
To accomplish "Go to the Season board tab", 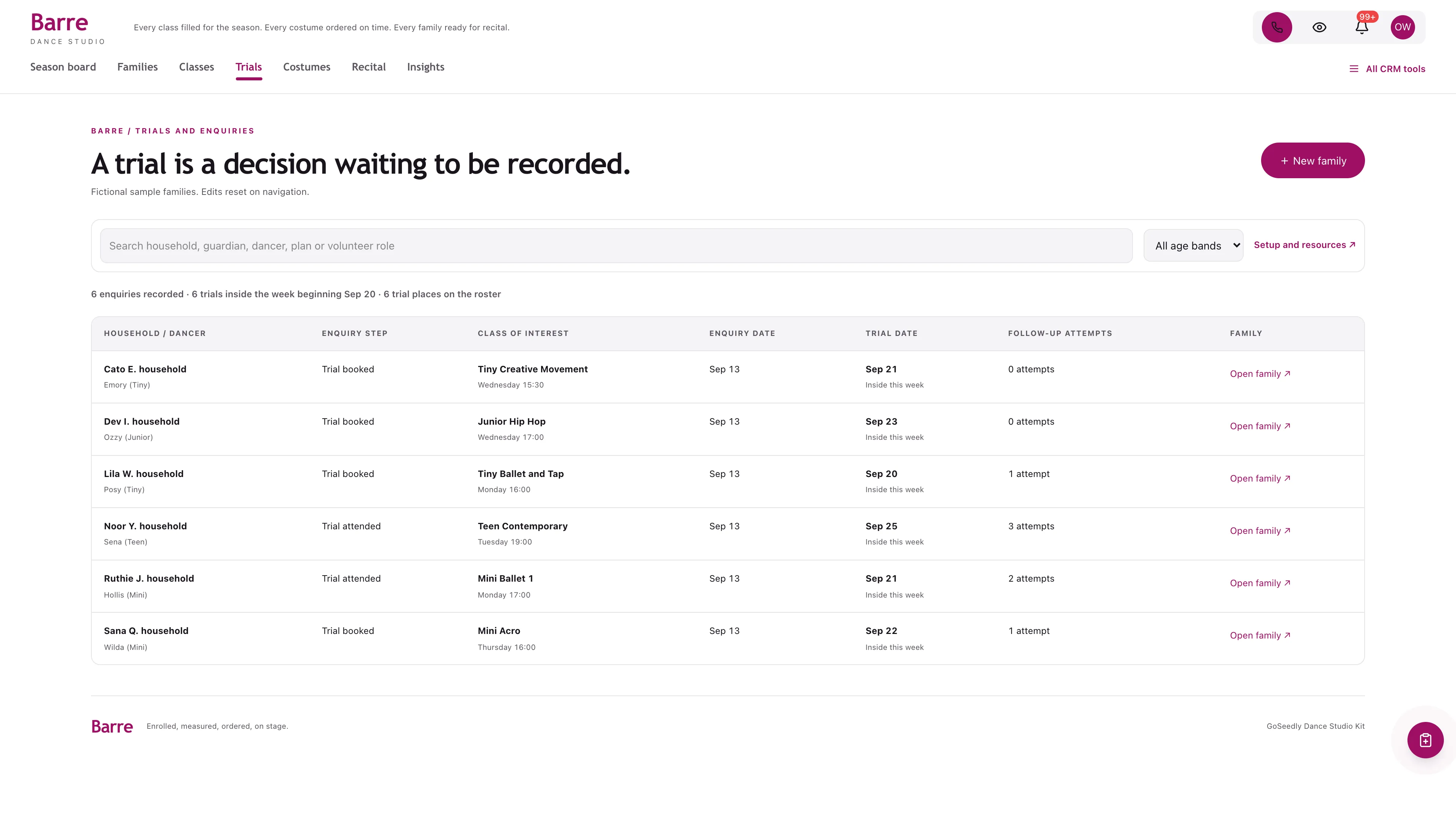I will point(63,67).
